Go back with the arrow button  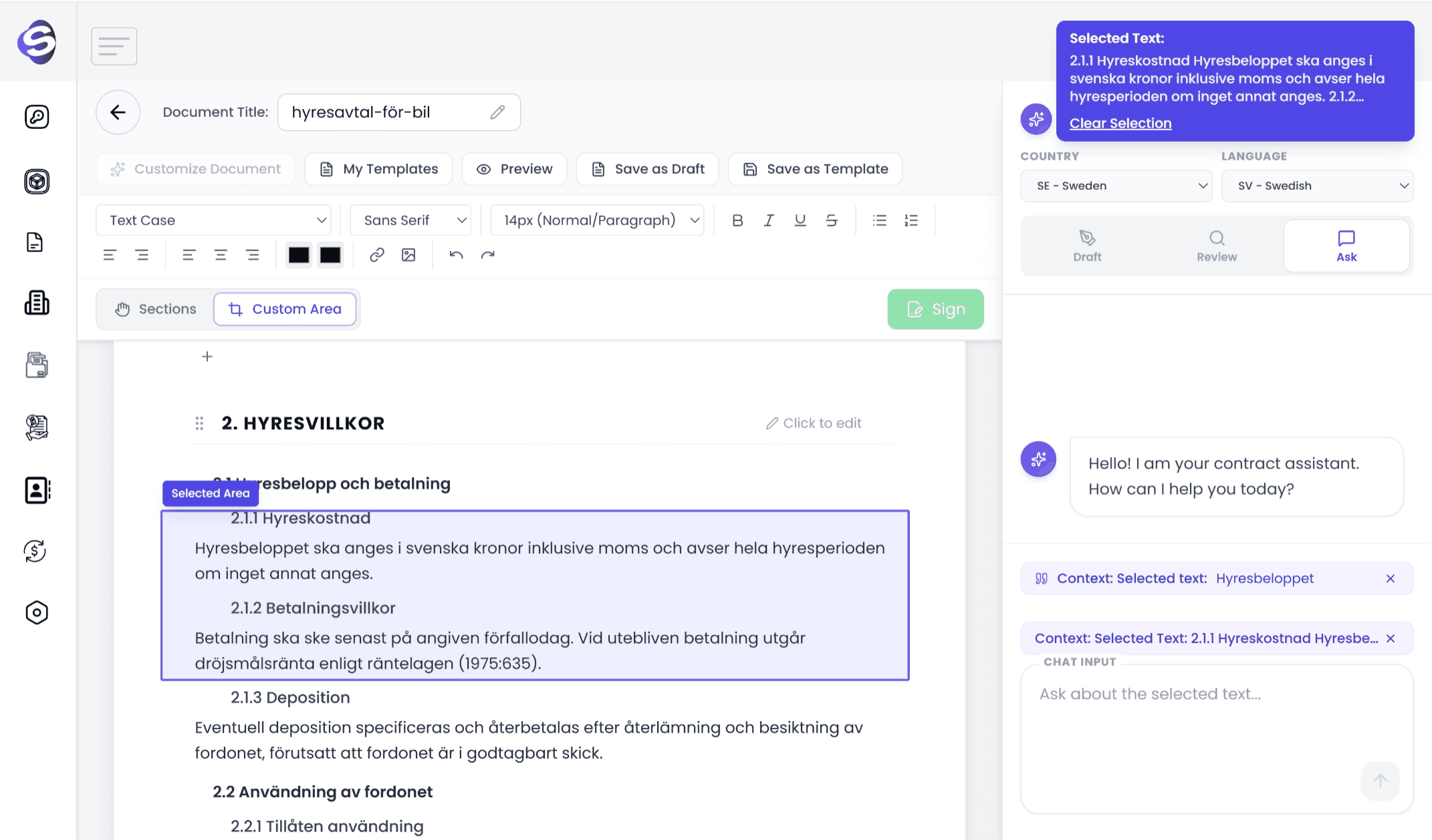[x=118, y=112]
